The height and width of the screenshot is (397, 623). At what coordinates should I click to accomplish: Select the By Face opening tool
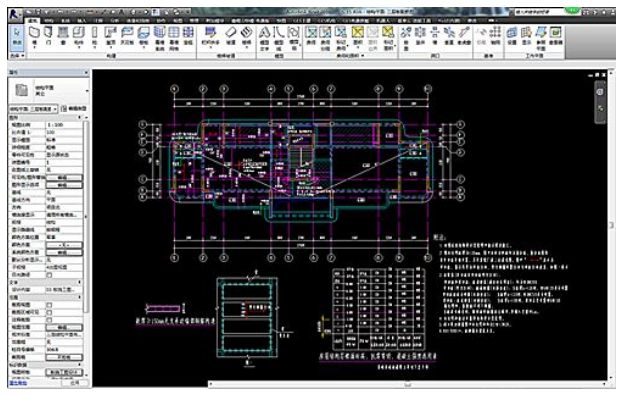406,38
